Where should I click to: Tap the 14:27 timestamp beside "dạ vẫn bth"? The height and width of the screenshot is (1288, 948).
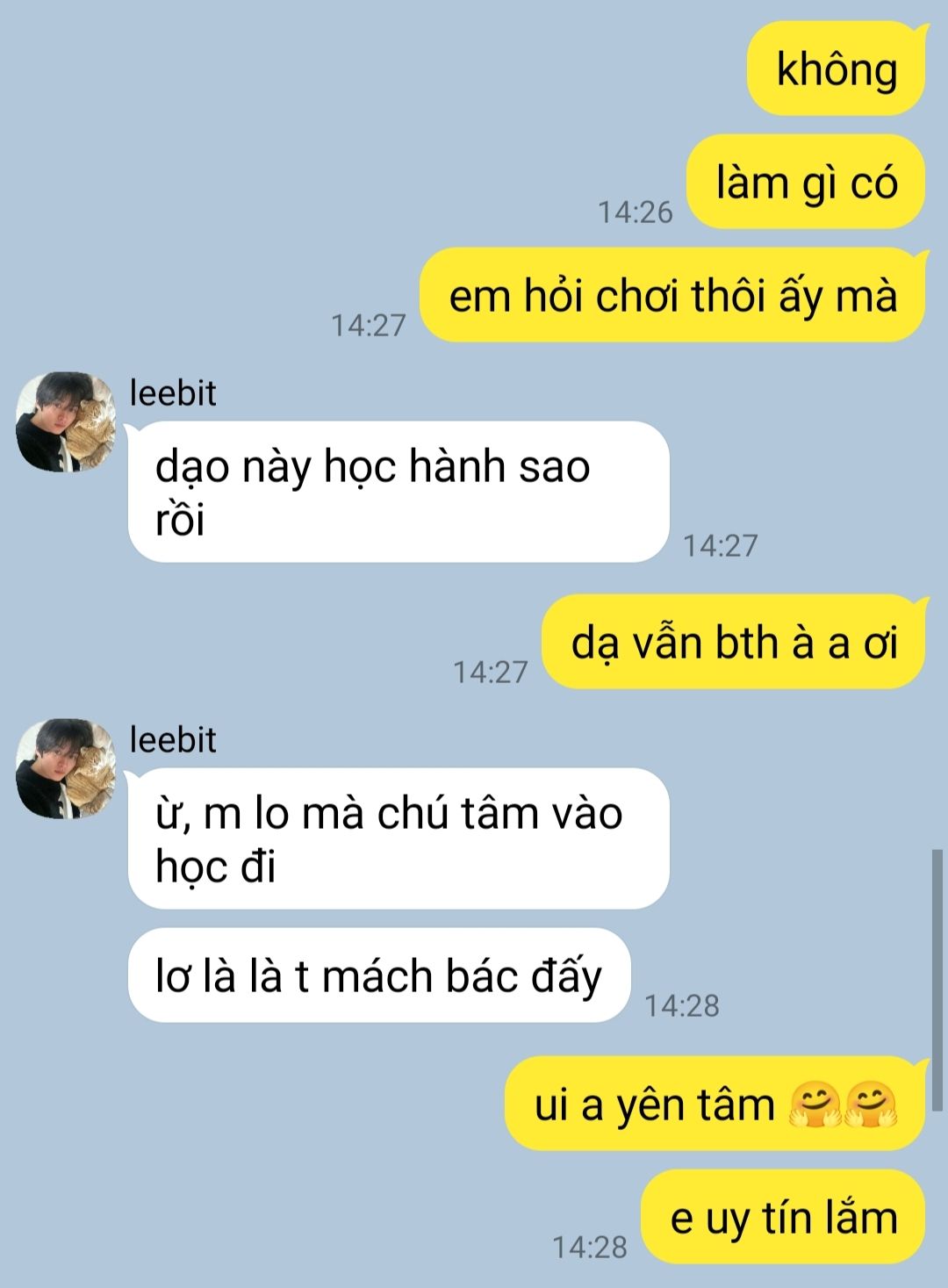coord(490,672)
